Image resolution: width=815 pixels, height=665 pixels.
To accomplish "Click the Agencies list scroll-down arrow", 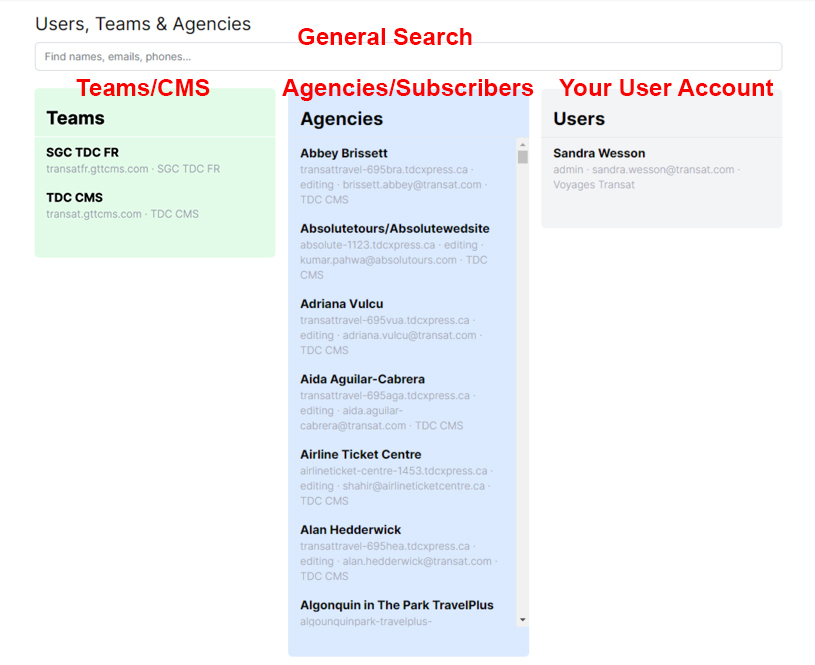I will point(522,620).
